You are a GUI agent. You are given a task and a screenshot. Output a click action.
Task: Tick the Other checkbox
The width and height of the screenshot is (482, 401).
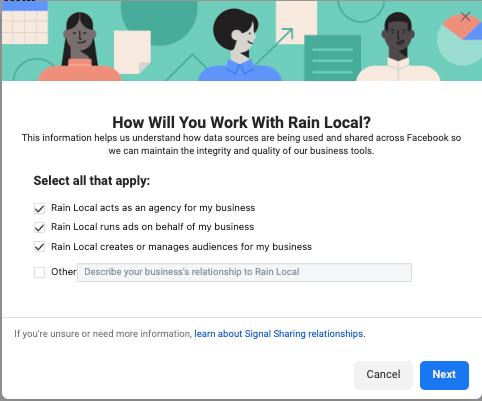tap(39, 272)
